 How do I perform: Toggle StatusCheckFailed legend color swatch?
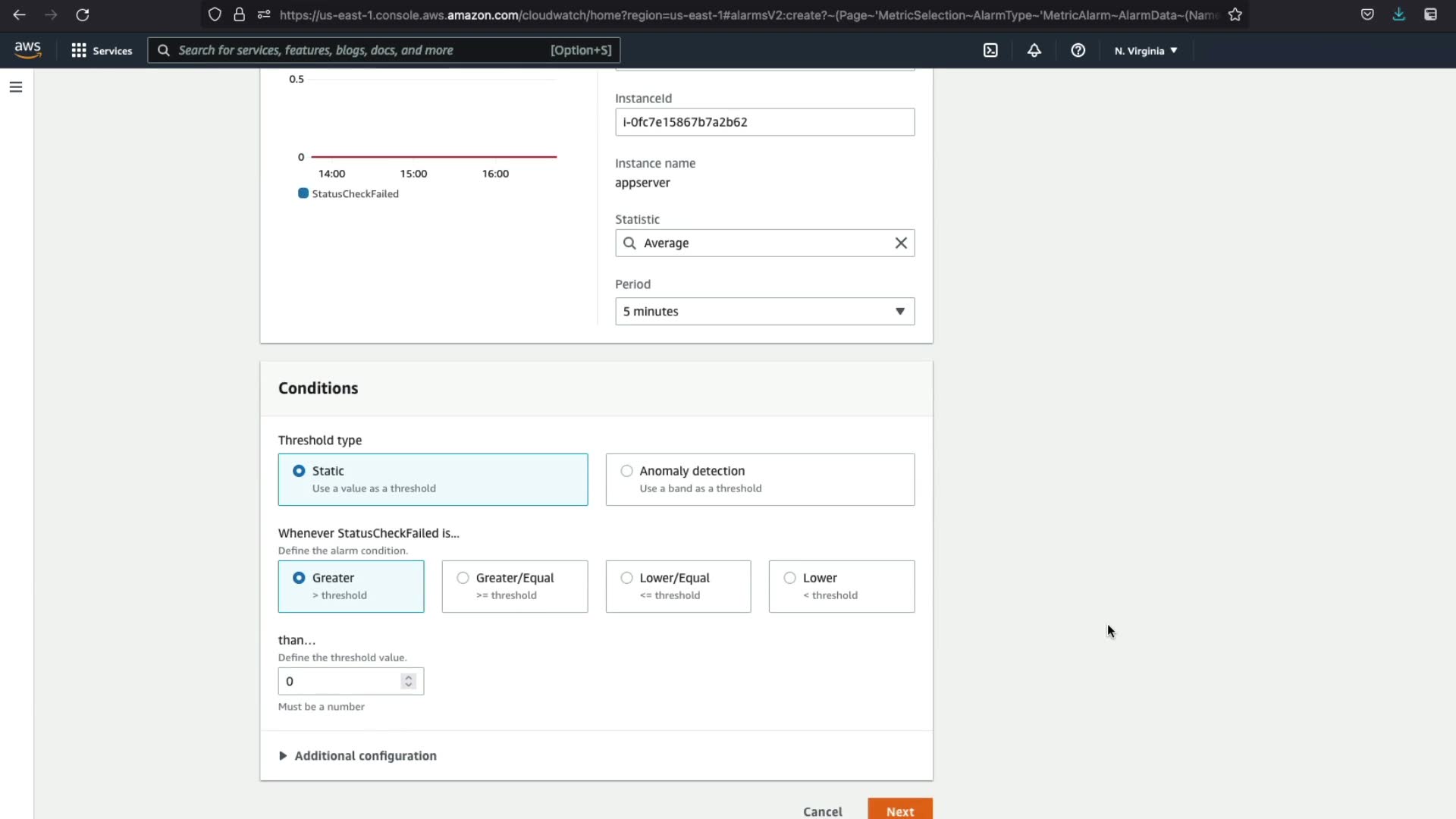[303, 193]
